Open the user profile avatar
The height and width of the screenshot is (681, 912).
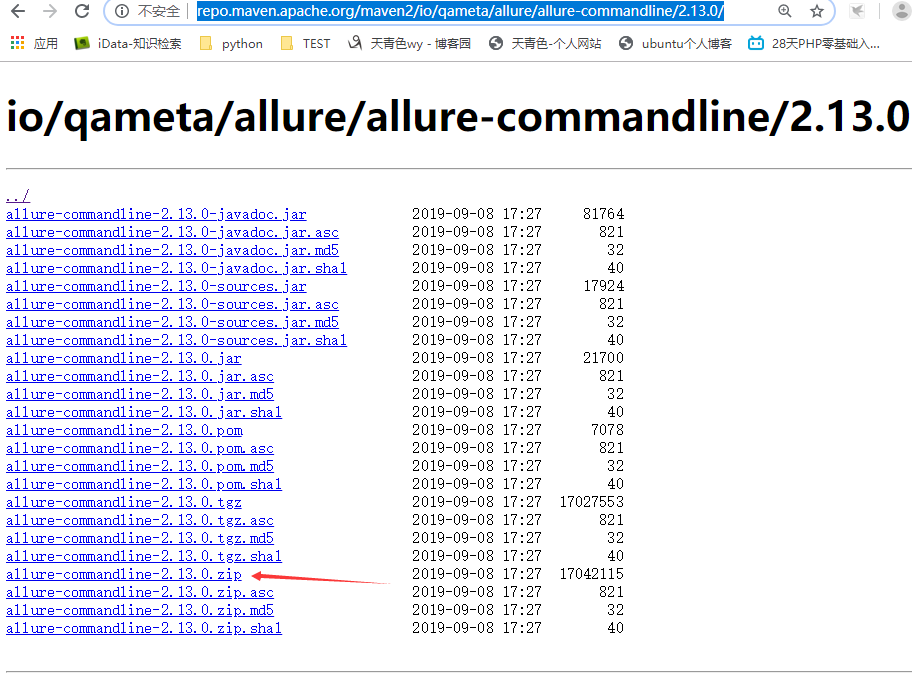(x=902, y=11)
